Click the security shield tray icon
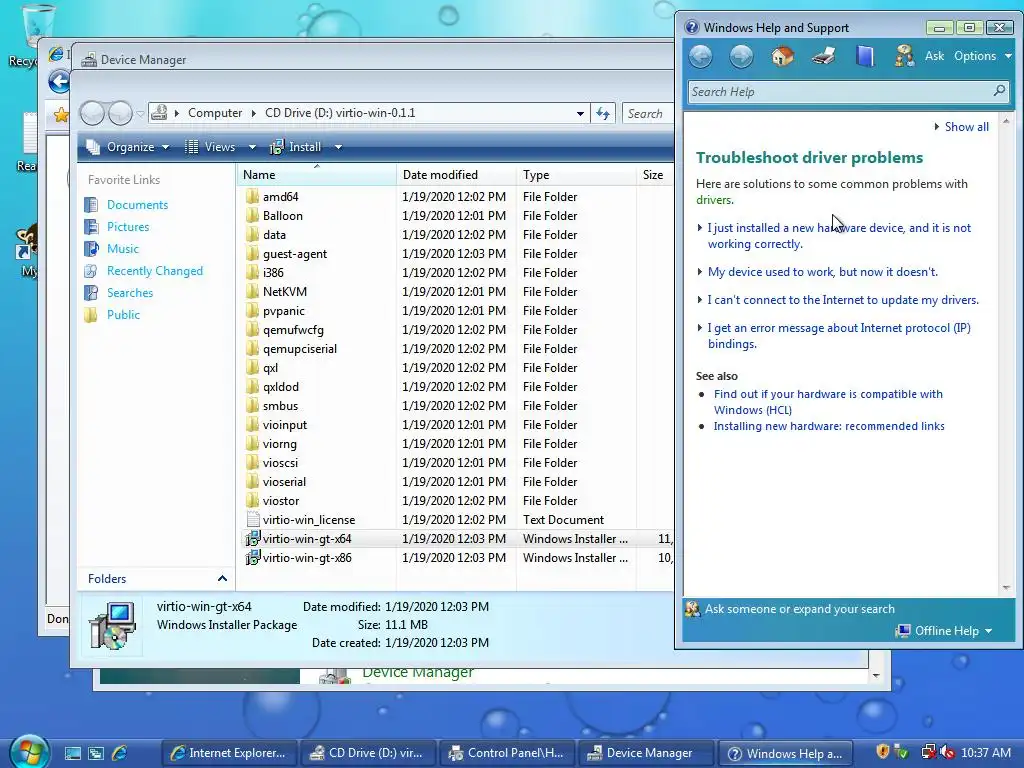The width and height of the screenshot is (1024, 768). click(x=882, y=752)
